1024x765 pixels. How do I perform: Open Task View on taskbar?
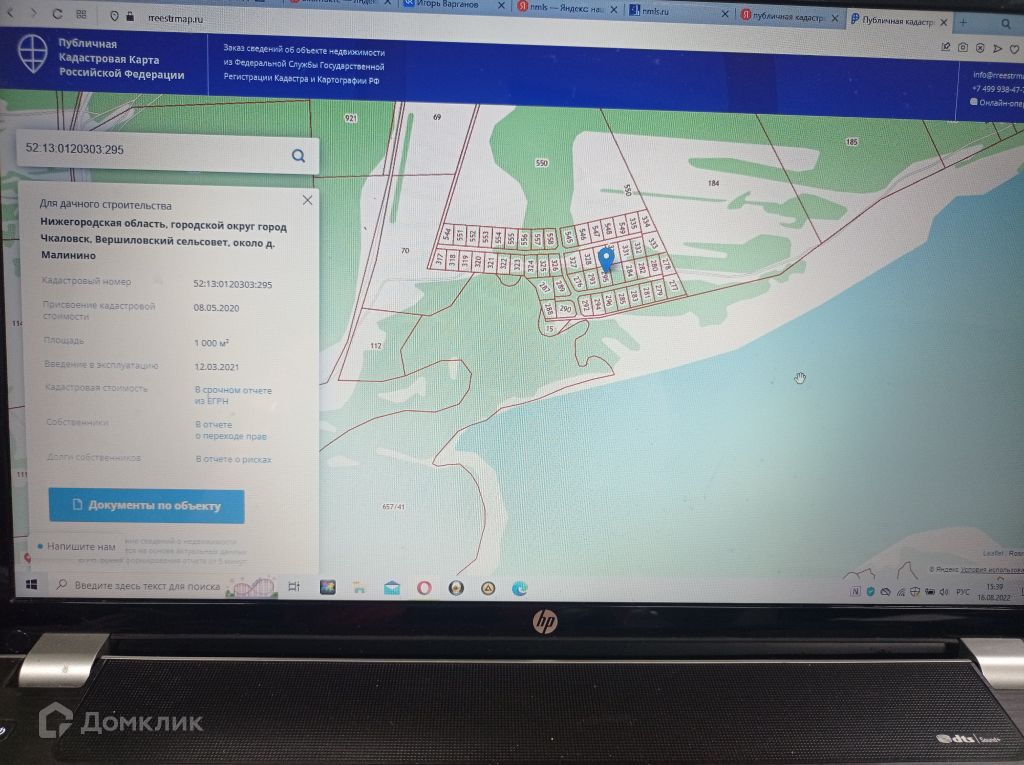click(294, 587)
